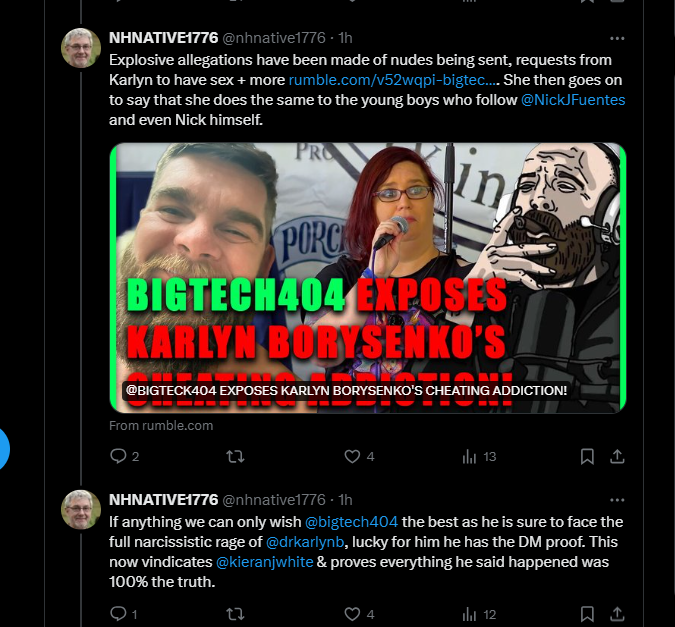Open more options menu for second tweet

(617, 500)
